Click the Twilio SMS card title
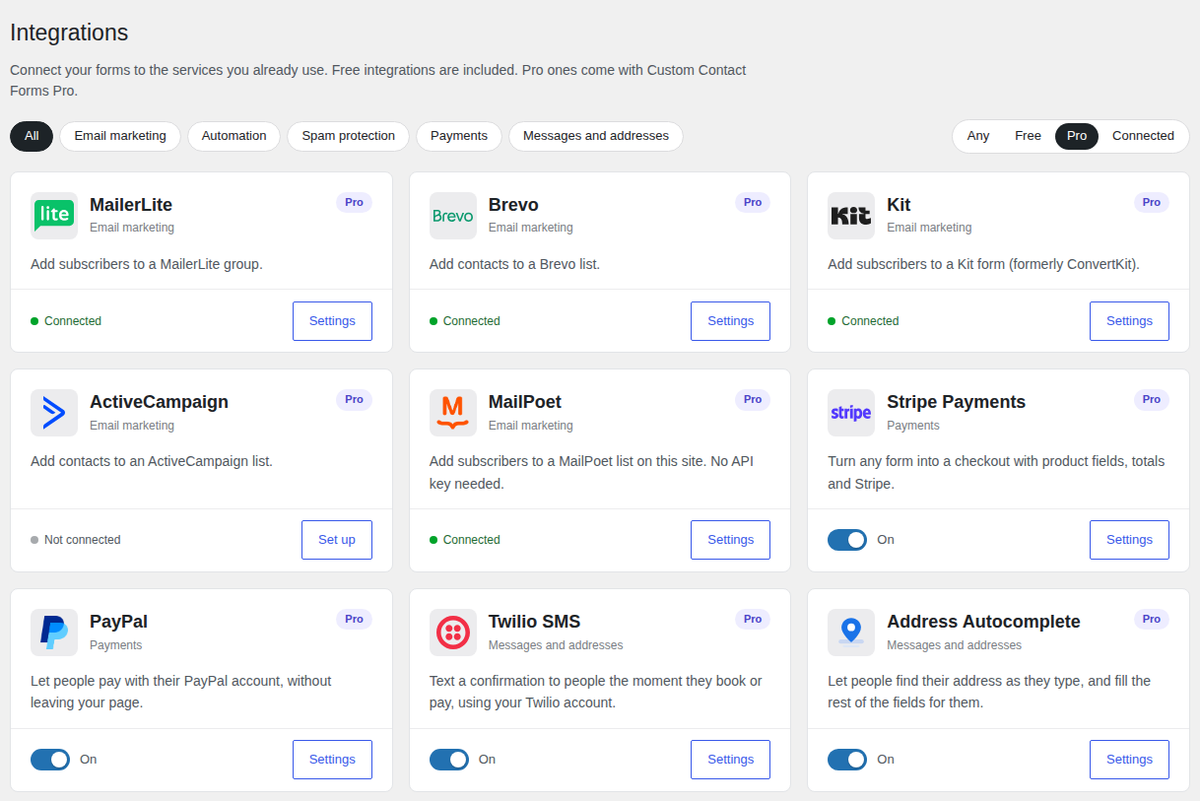The height and width of the screenshot is (801, 1200). [x=534, y=622]
